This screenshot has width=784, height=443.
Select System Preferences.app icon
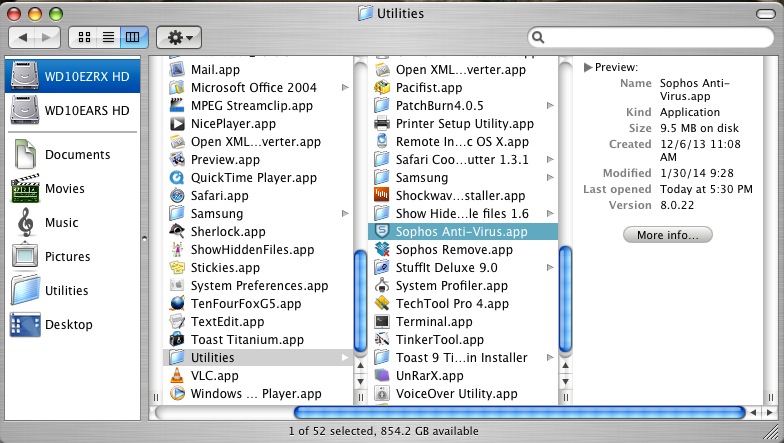[177, 286]
